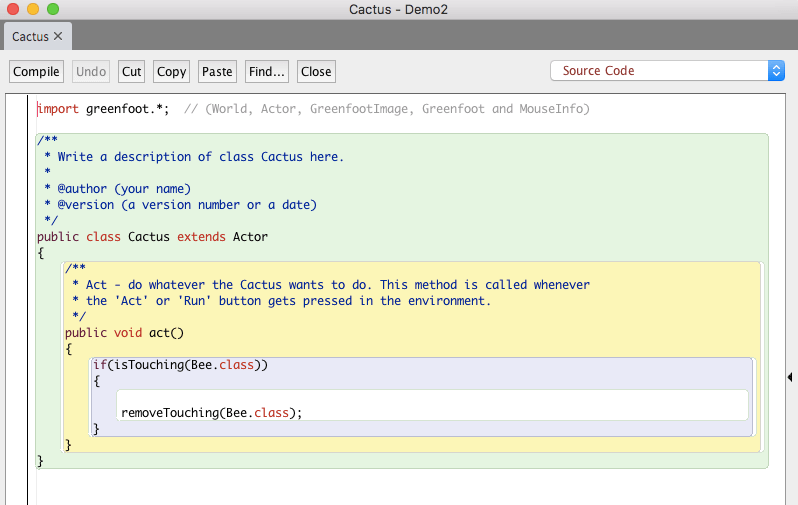This screenshot has height=505, width=798.
Task: Click the public void act() declaration
Action: click(x=124, y=333)
